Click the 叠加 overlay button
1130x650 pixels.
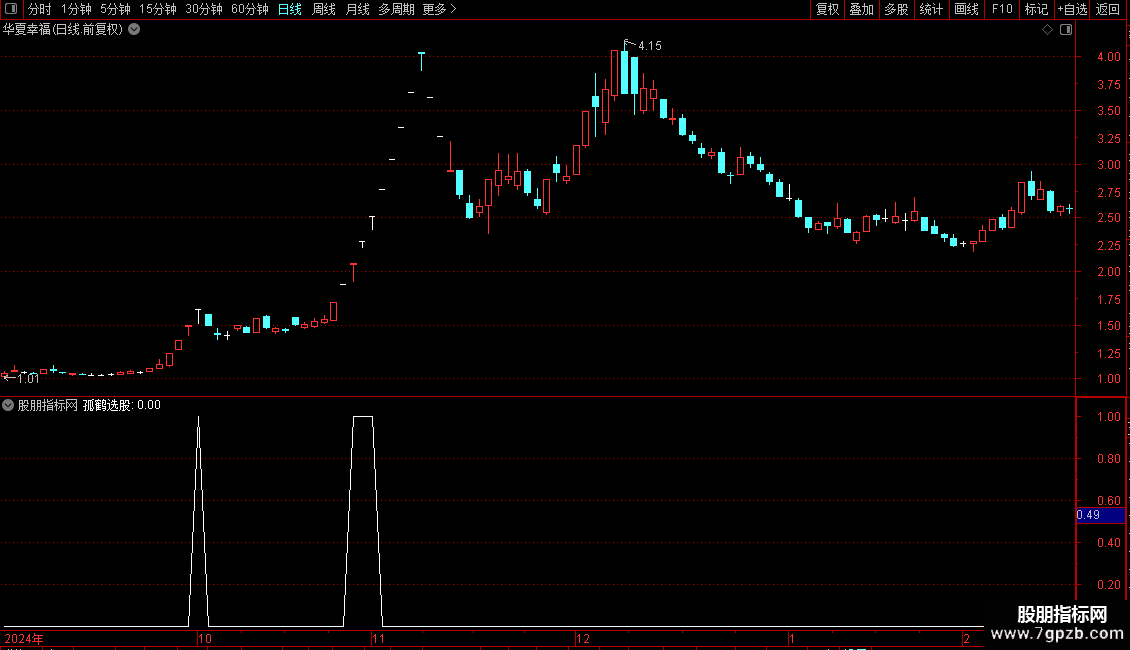(861, 9)
